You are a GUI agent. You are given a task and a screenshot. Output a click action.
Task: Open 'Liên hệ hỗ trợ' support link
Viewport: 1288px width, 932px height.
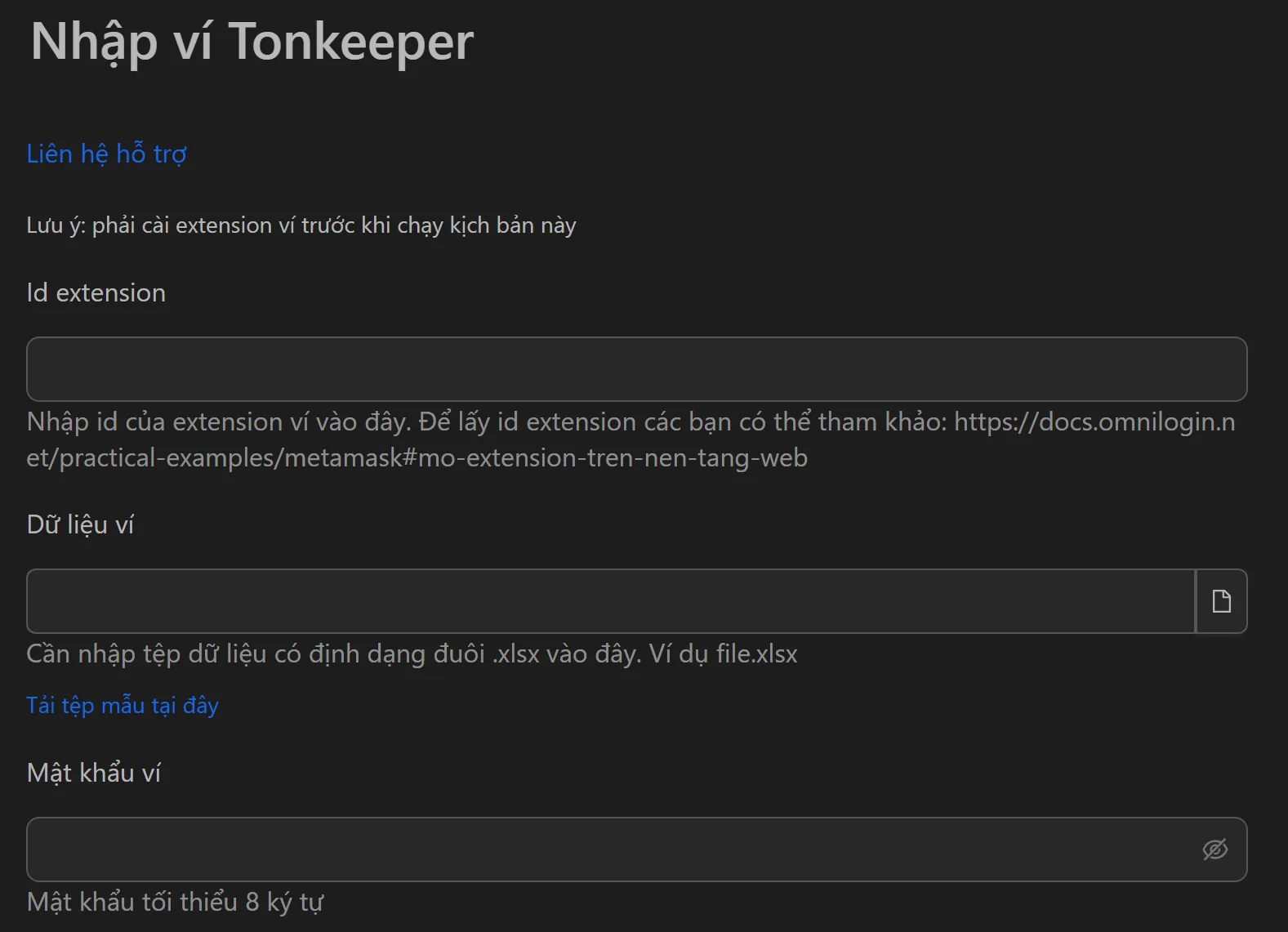[105, 154]
